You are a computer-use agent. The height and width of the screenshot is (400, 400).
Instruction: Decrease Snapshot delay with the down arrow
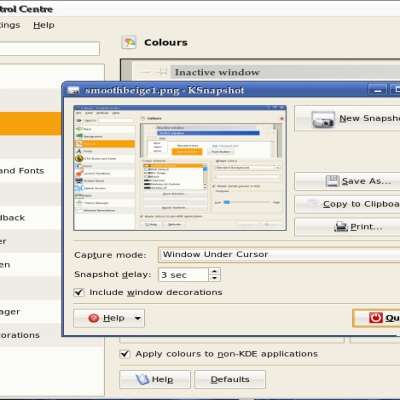pos(214,278)
